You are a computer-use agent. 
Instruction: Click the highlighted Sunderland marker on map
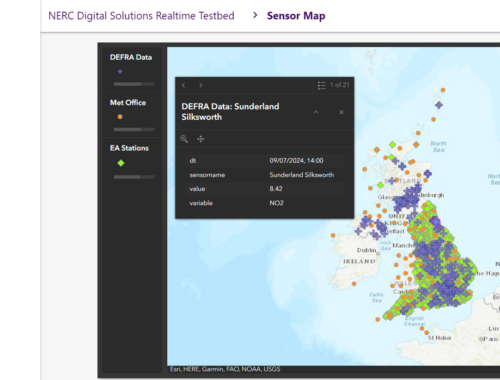[x=435, y=222]
